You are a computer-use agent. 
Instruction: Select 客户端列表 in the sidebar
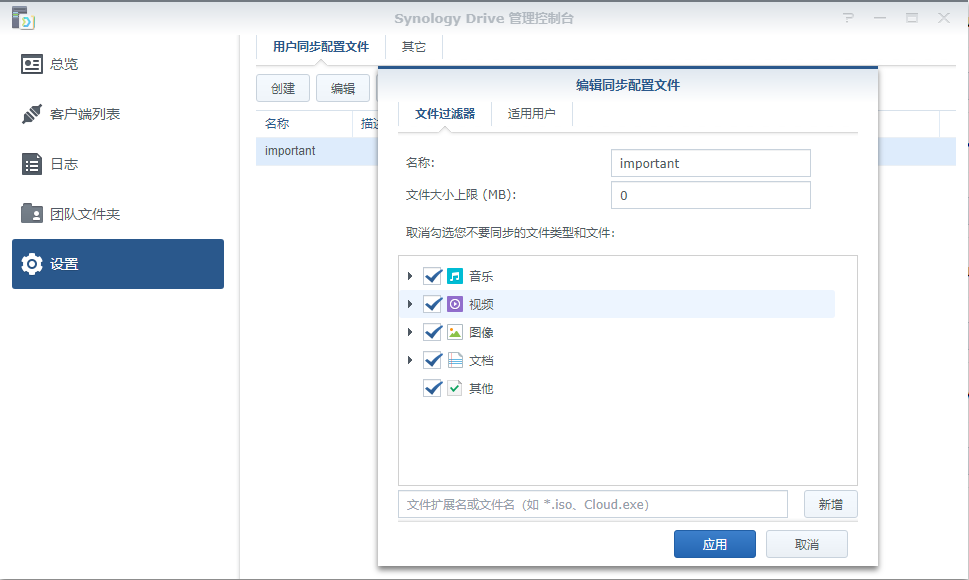[118, 114]
